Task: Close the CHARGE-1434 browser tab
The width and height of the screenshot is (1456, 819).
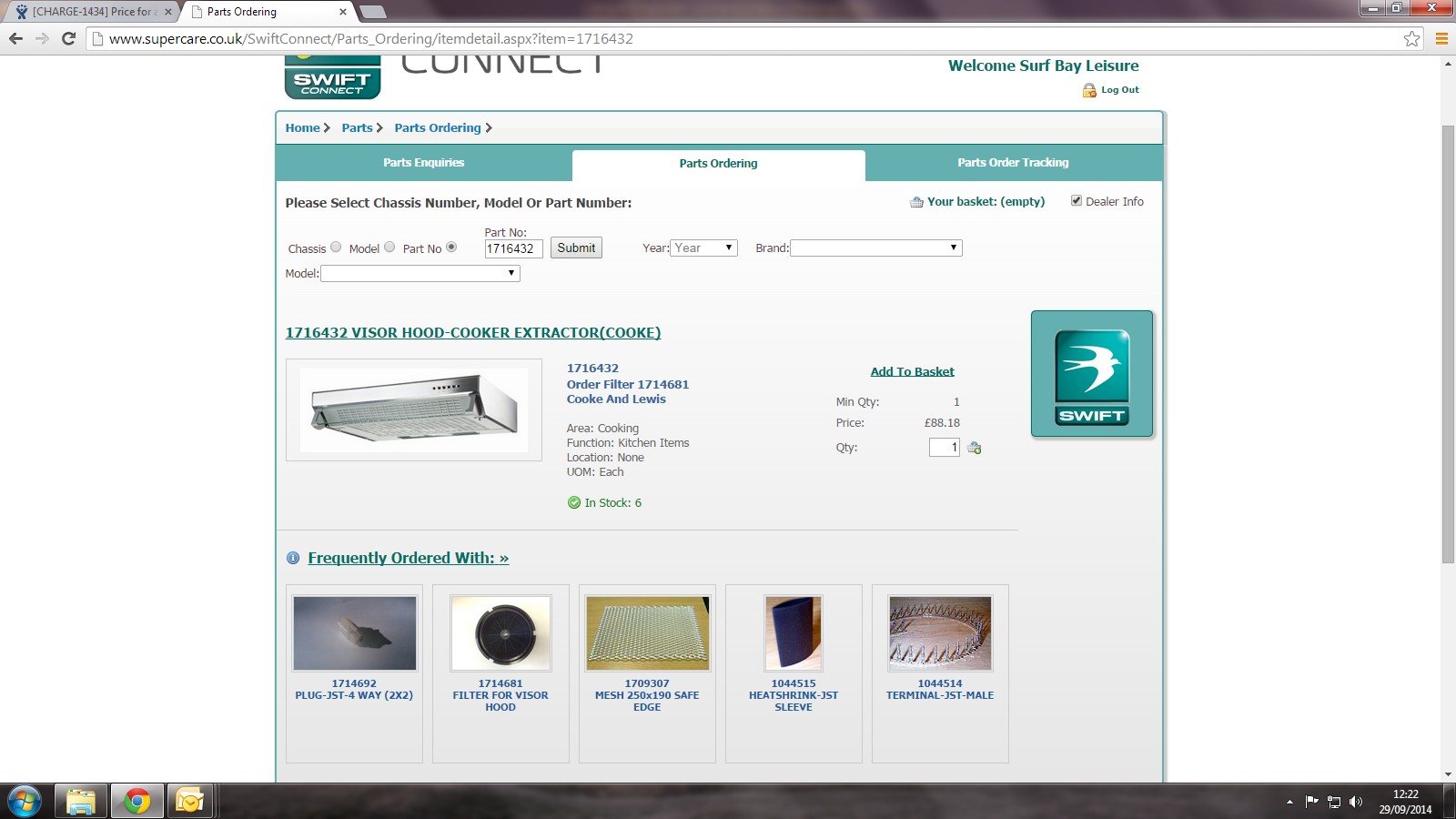Action: click(x=168, y=12)
